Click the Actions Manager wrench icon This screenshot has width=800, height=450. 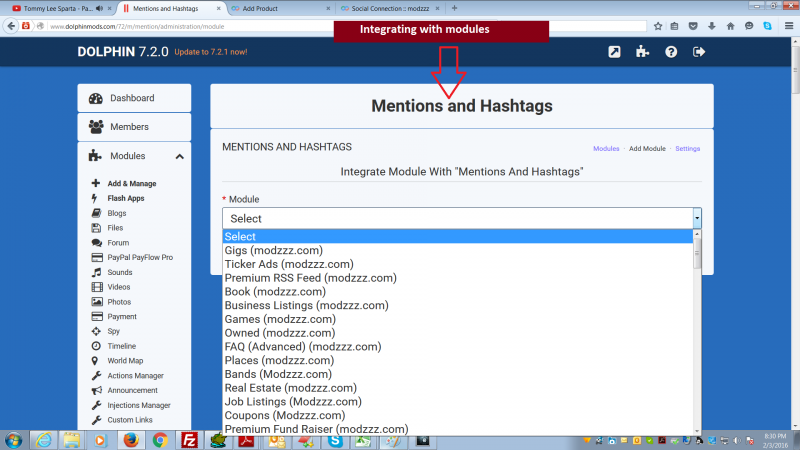[96, 376]
